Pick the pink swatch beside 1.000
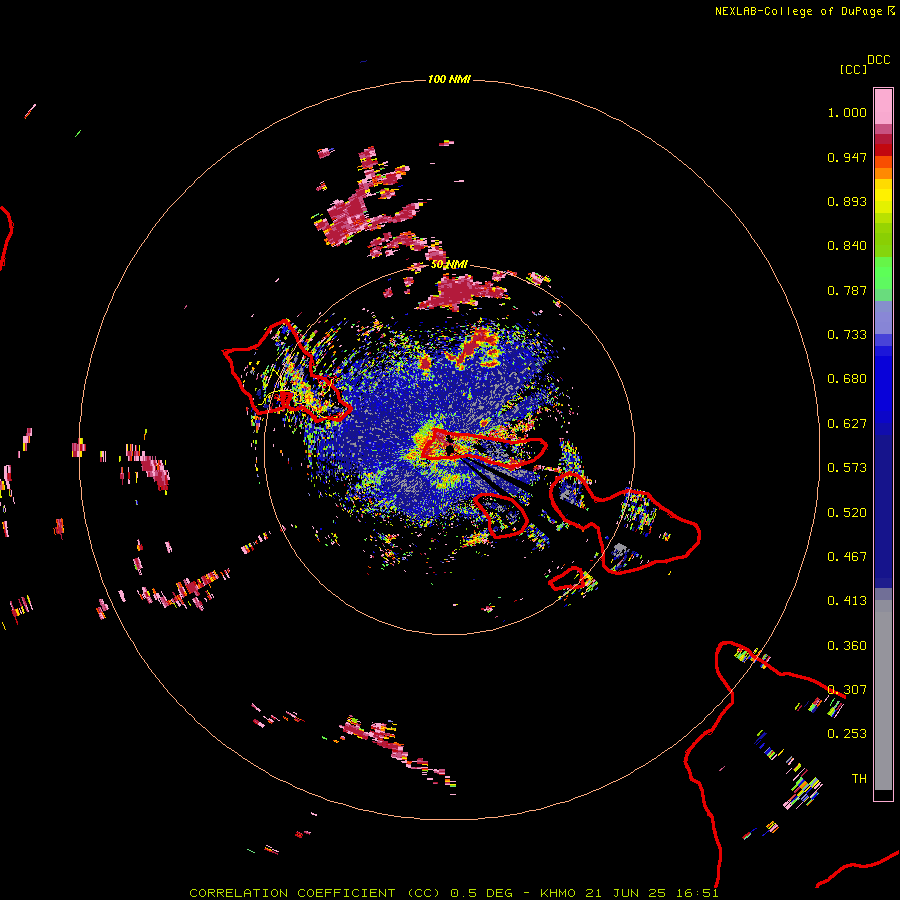This screenshot has height=900, width=900. click(883, 107)
